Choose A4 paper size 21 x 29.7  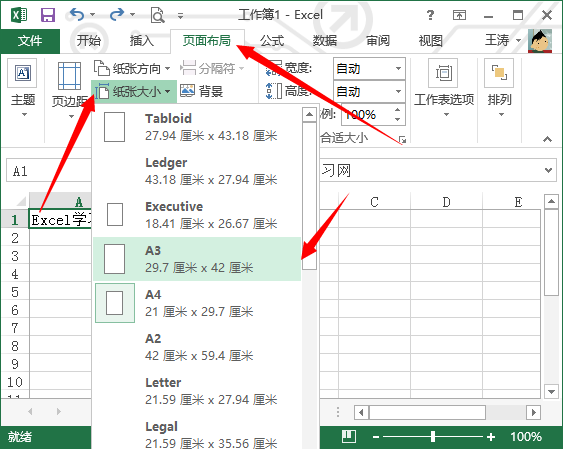[x=197, y=303]
